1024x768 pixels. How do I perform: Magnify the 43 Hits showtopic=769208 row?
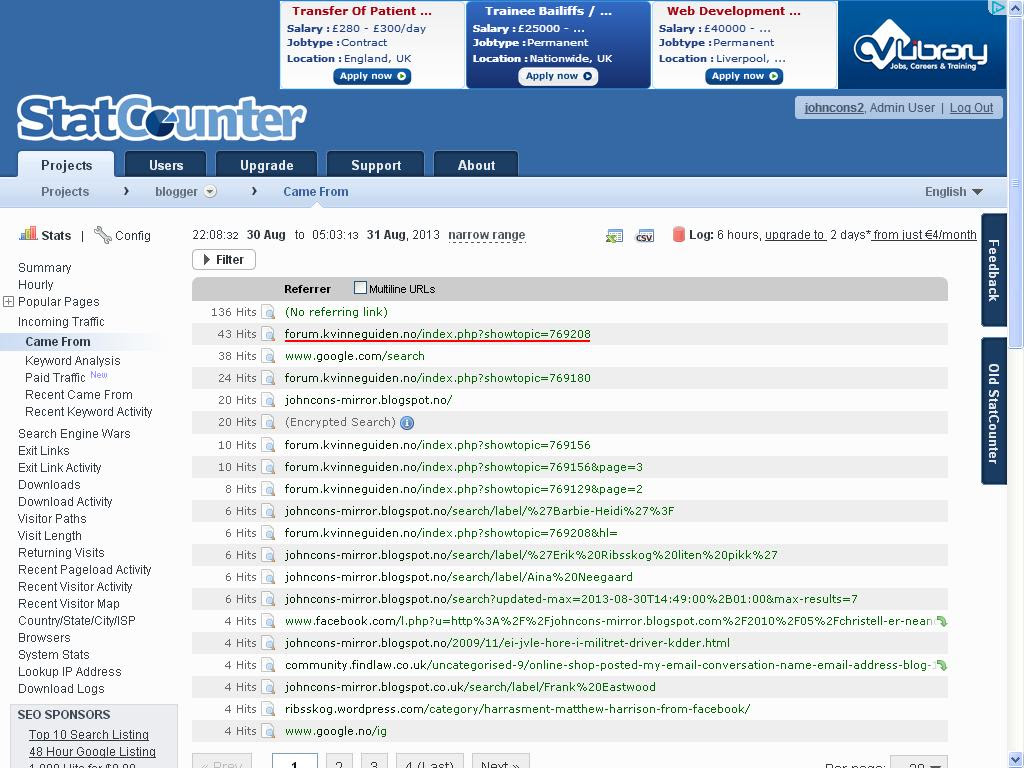(268, 334)
